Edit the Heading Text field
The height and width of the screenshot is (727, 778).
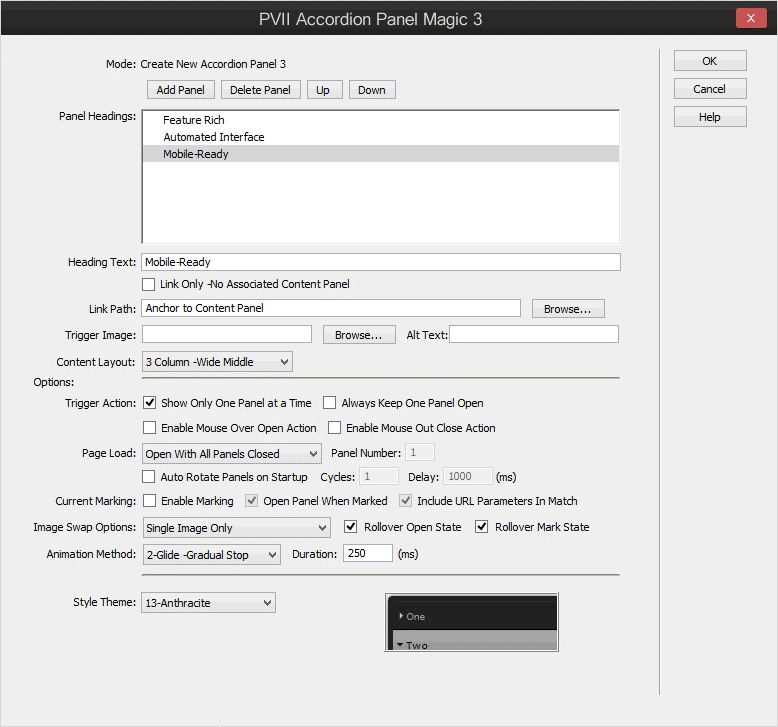381,262
